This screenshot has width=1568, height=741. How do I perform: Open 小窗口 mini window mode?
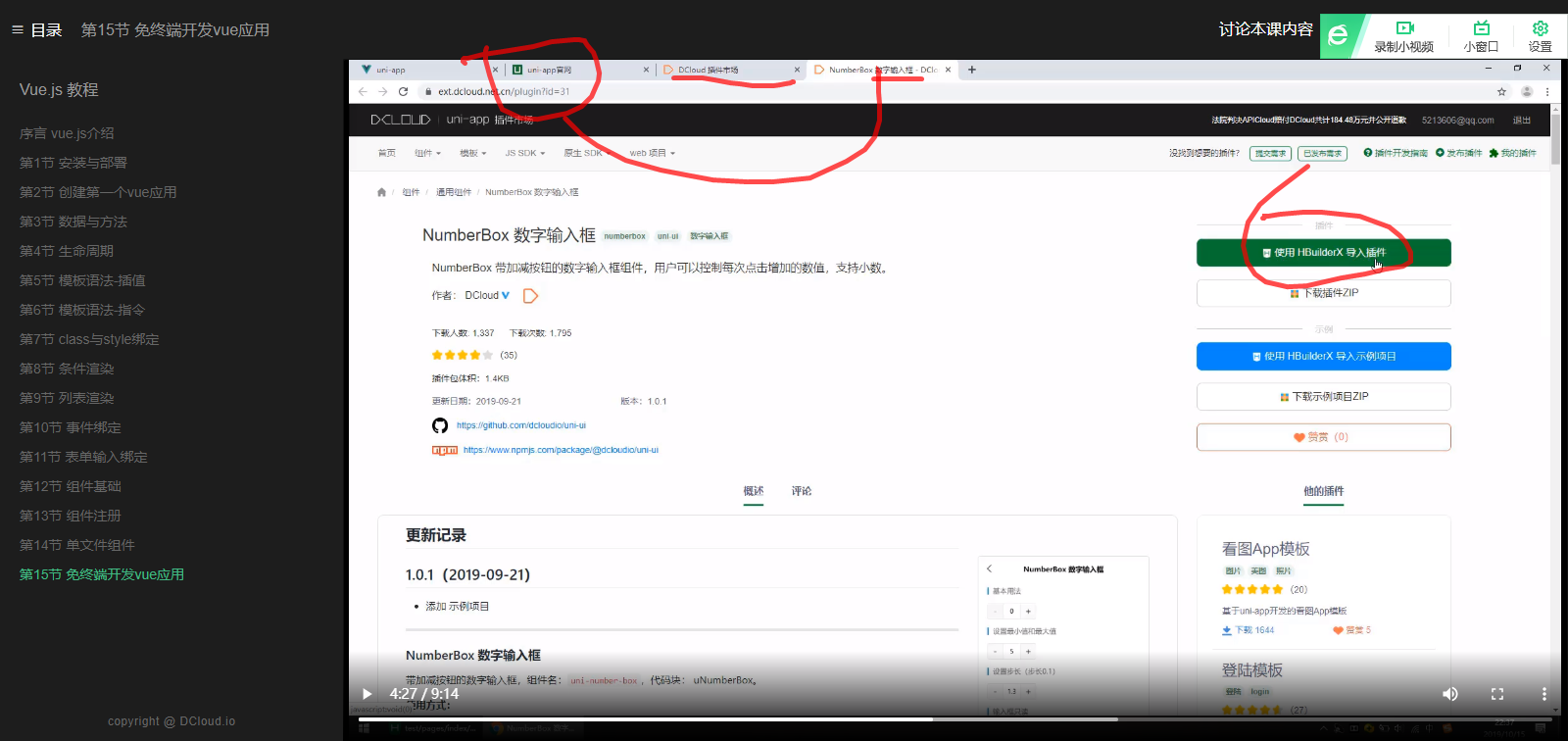1481,36
